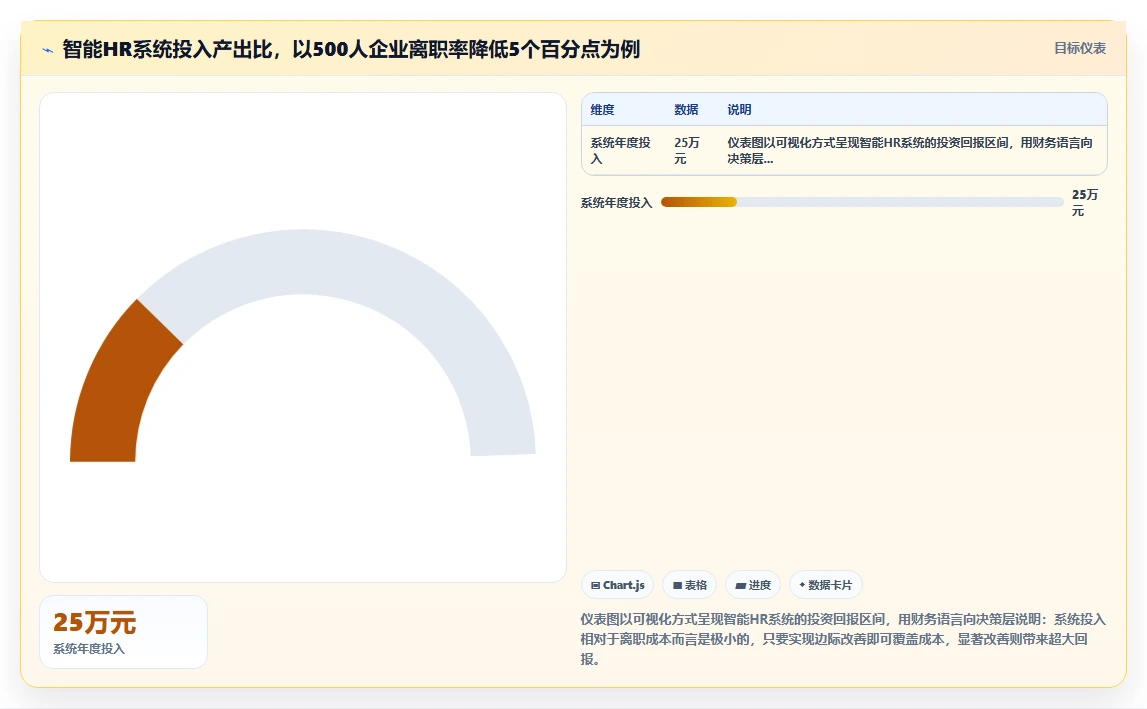Click the card title 智能HR系统投入产出比
The width and height of the screenshot is (1147, 709).
[351, 49]
